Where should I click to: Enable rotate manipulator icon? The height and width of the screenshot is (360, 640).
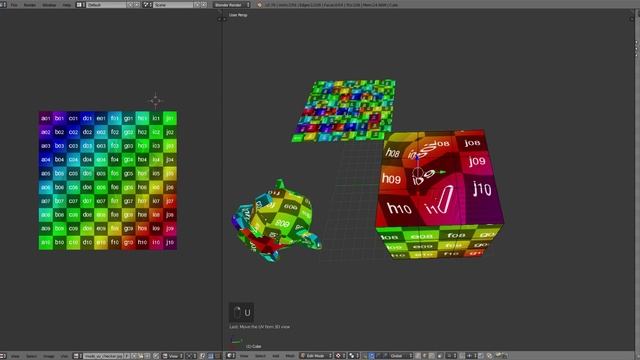[x=379, y=356]
